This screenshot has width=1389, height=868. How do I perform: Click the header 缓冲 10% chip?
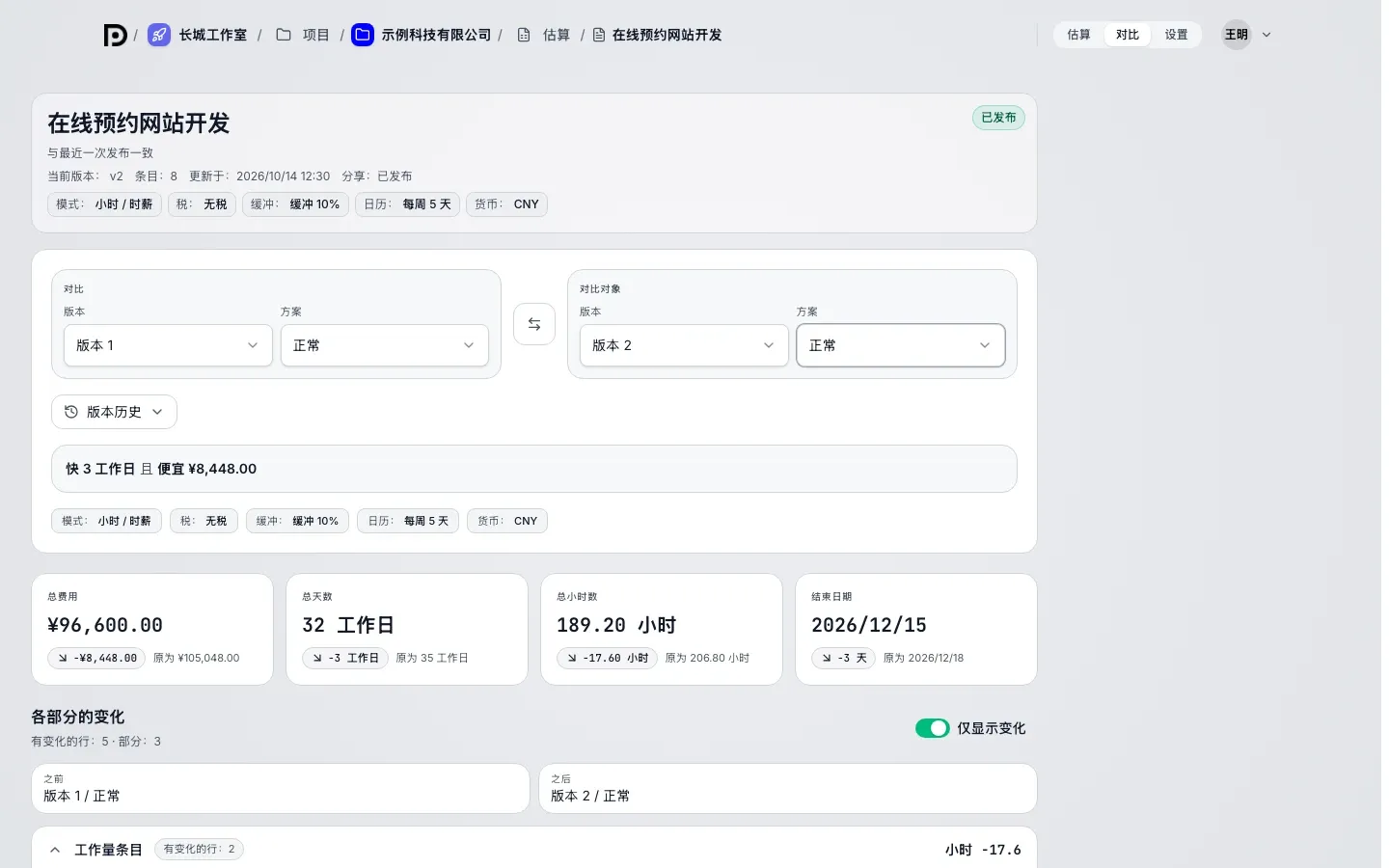pyautogui.click(x=295, y=204)
